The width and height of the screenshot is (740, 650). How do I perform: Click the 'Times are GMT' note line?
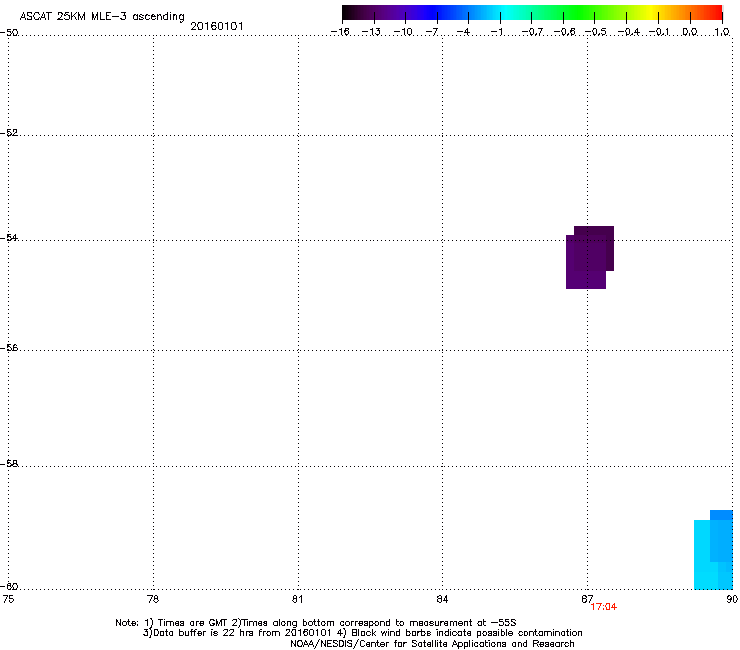click(316, 623)
